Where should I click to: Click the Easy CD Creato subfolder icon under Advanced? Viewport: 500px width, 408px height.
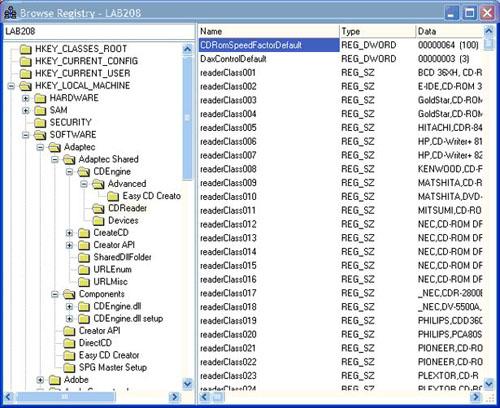coord(113,196)
